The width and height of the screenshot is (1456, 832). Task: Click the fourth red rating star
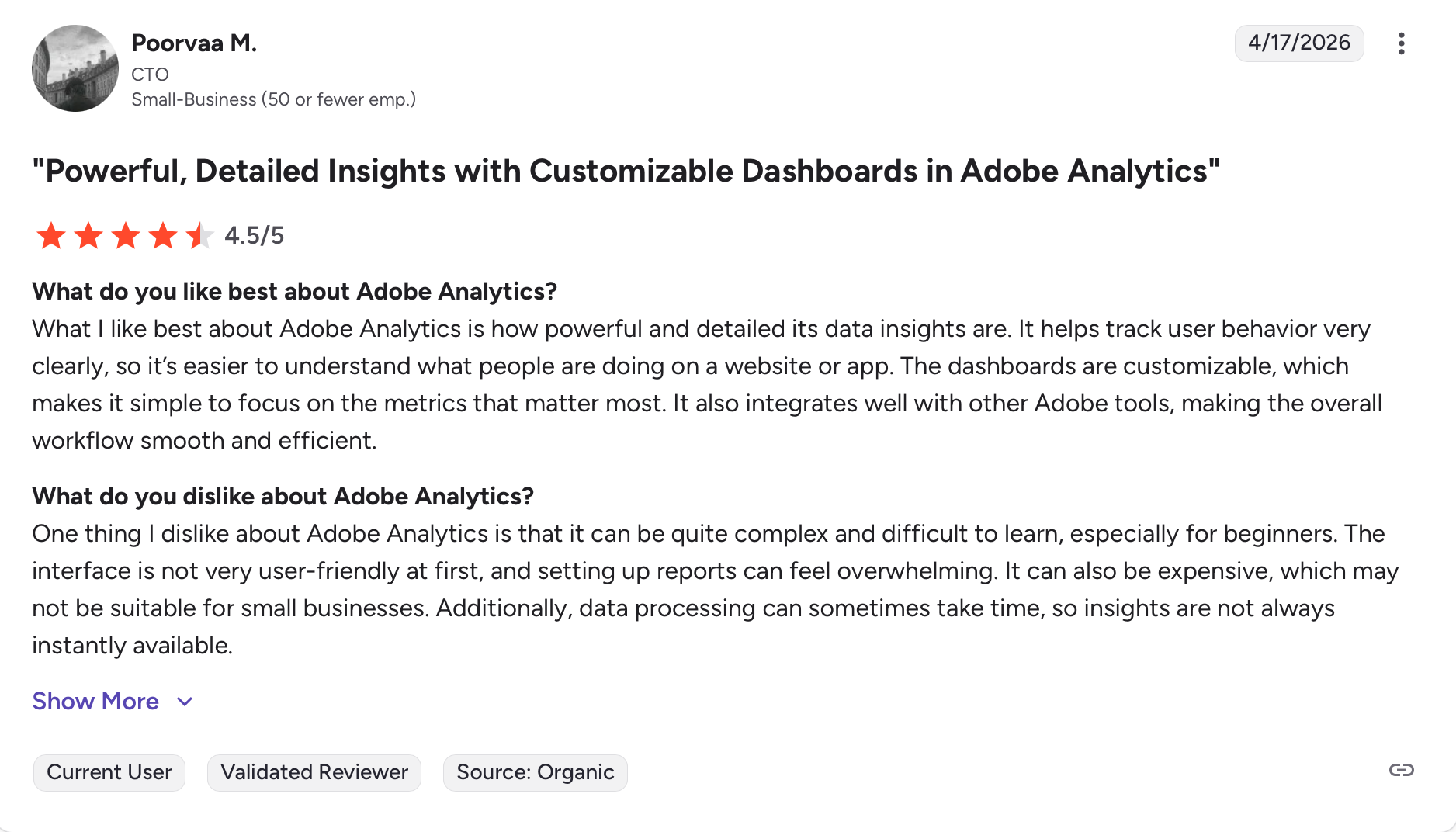(163, 235)
